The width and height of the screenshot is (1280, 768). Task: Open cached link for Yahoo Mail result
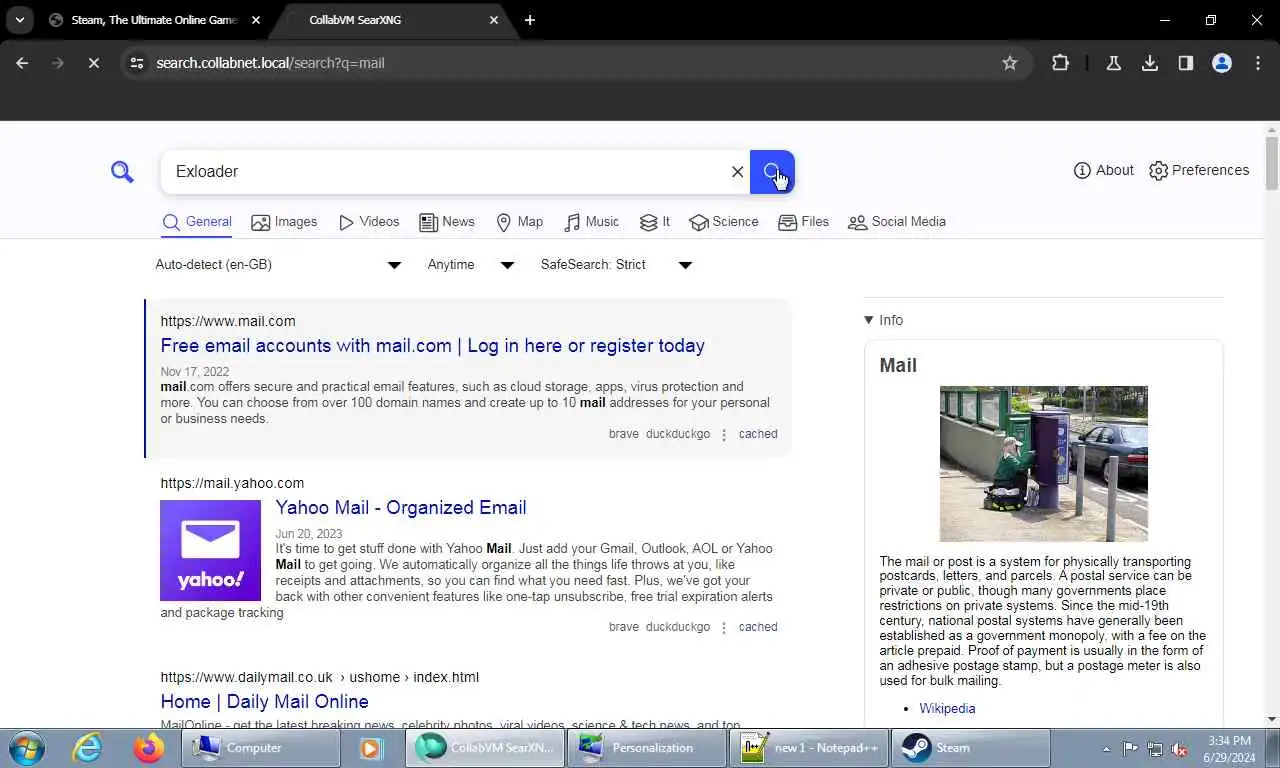click(758, 627)
